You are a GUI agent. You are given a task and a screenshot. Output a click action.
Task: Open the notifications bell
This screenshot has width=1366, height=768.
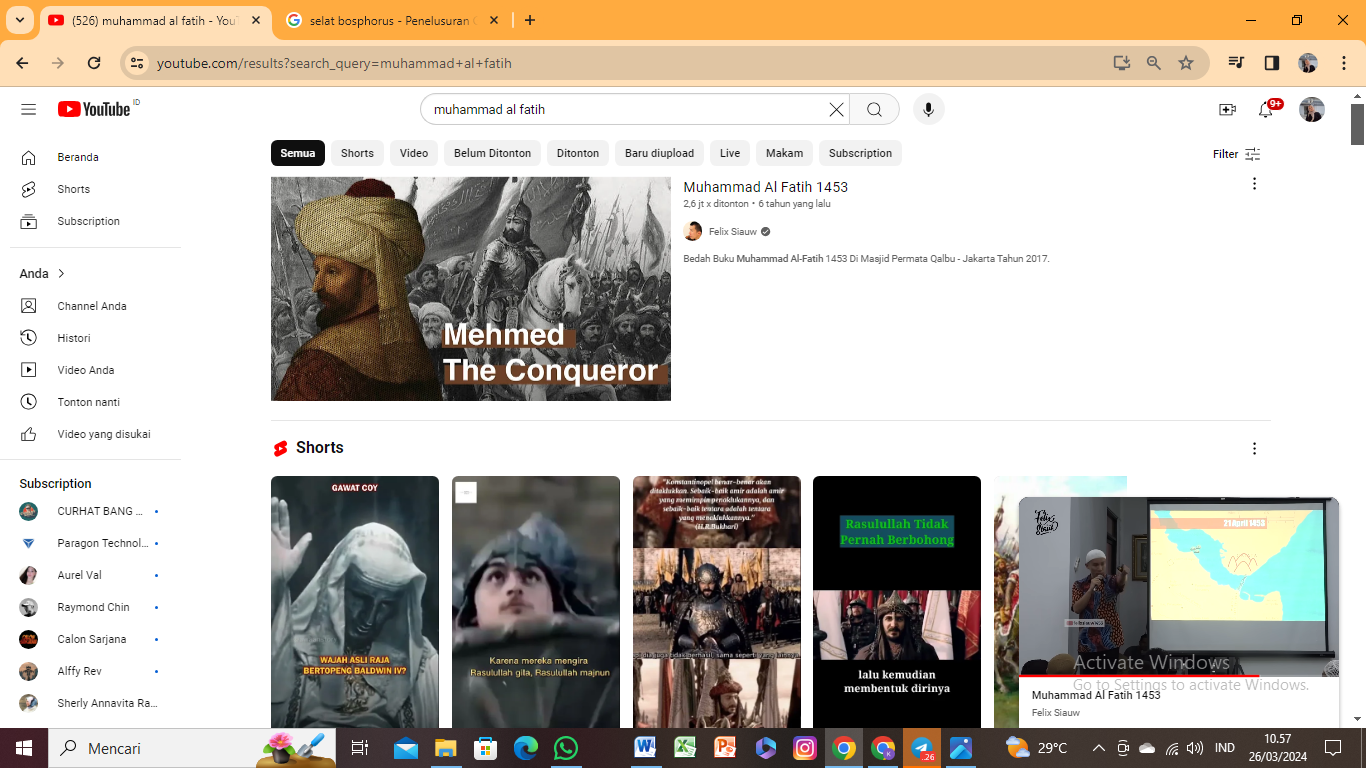point(1267,110)
